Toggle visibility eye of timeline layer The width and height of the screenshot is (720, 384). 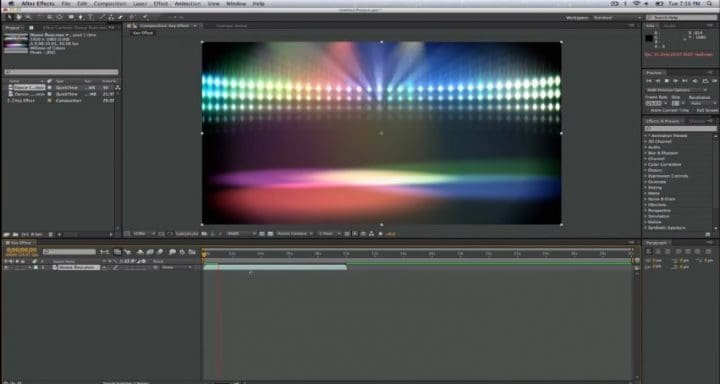point(6,267)
